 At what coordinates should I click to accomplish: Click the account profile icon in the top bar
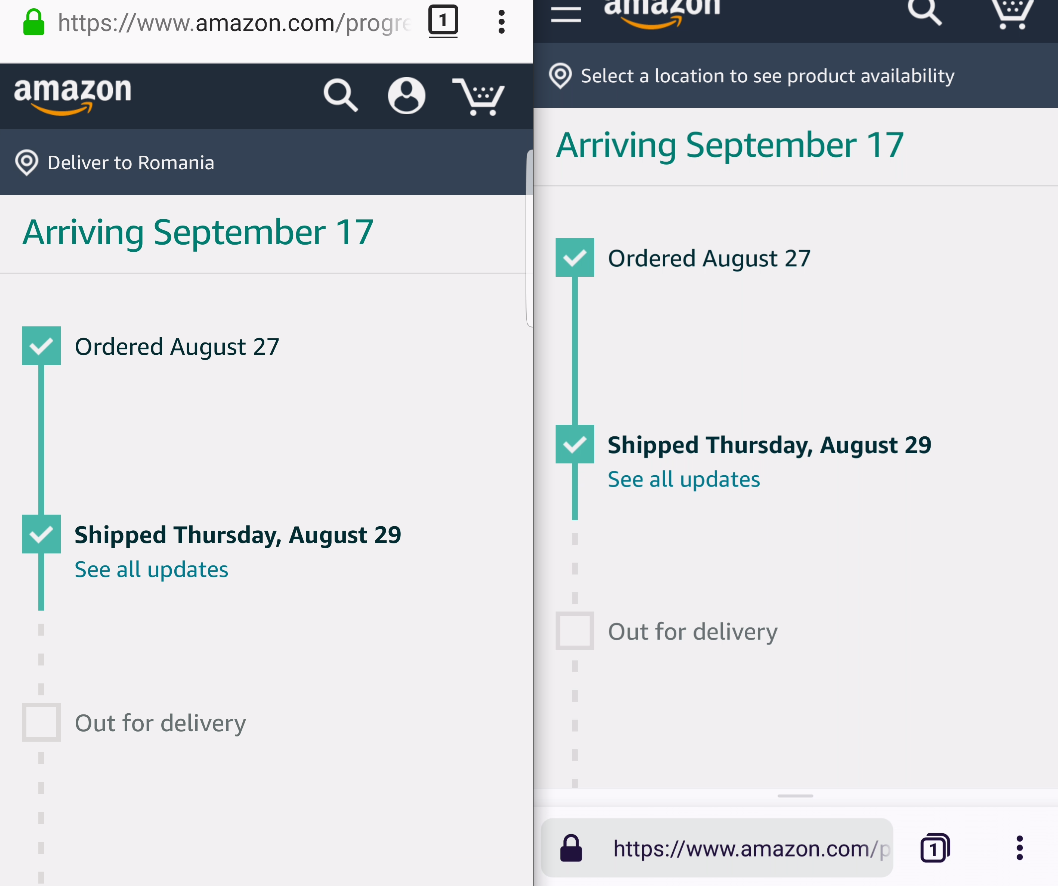pos(406,96)
